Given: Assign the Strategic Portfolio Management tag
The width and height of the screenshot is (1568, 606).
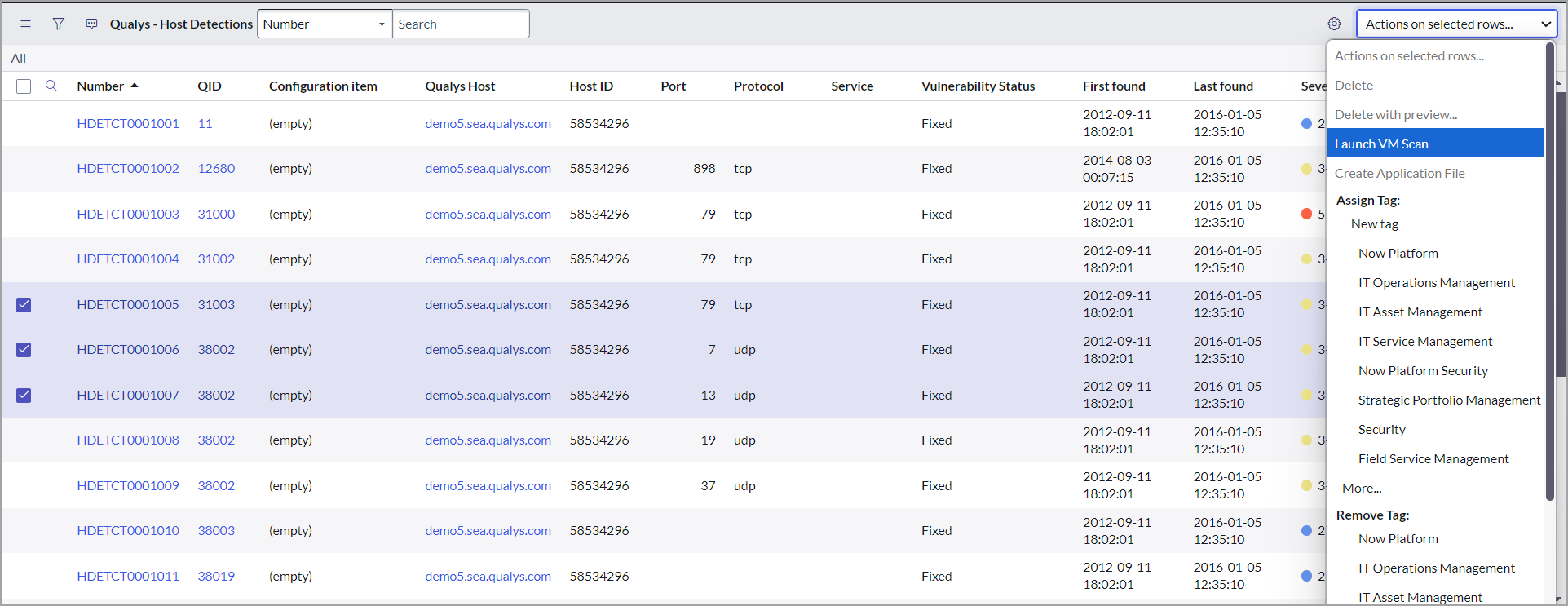Looking at the screenshot, I should (x=1449, y=400).
